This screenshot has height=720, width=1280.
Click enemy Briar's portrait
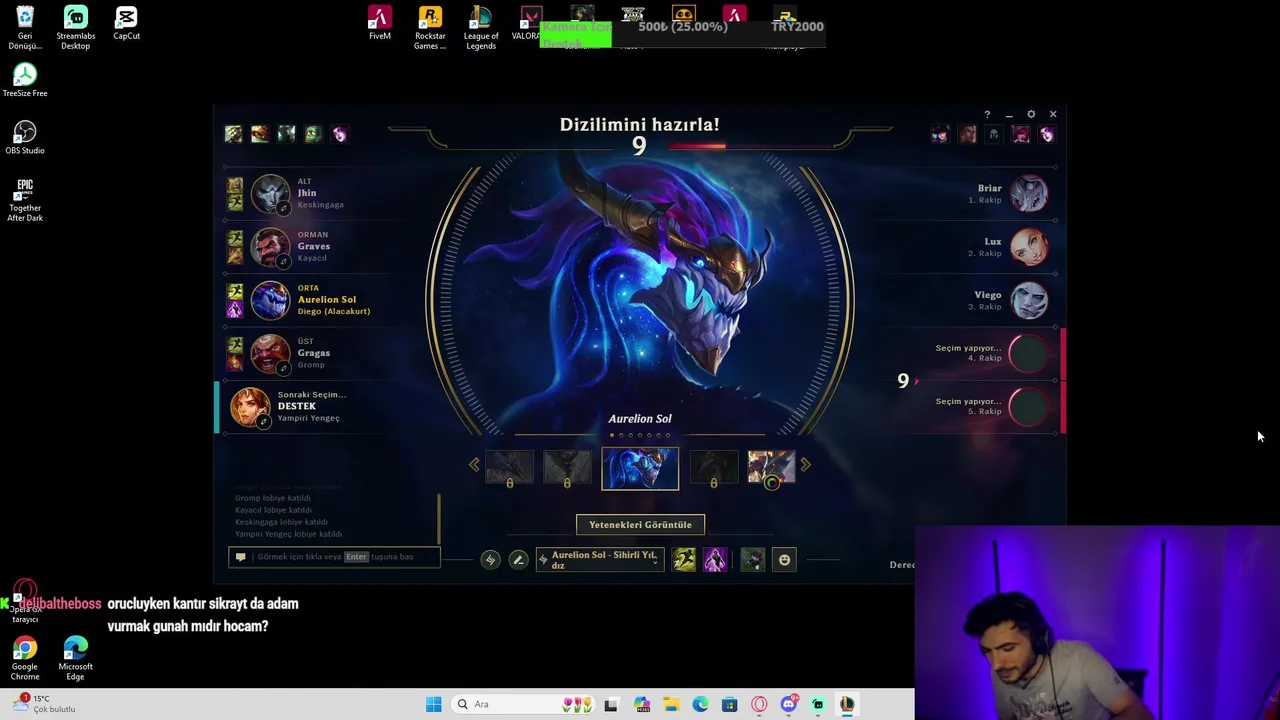click(1029, 193)
